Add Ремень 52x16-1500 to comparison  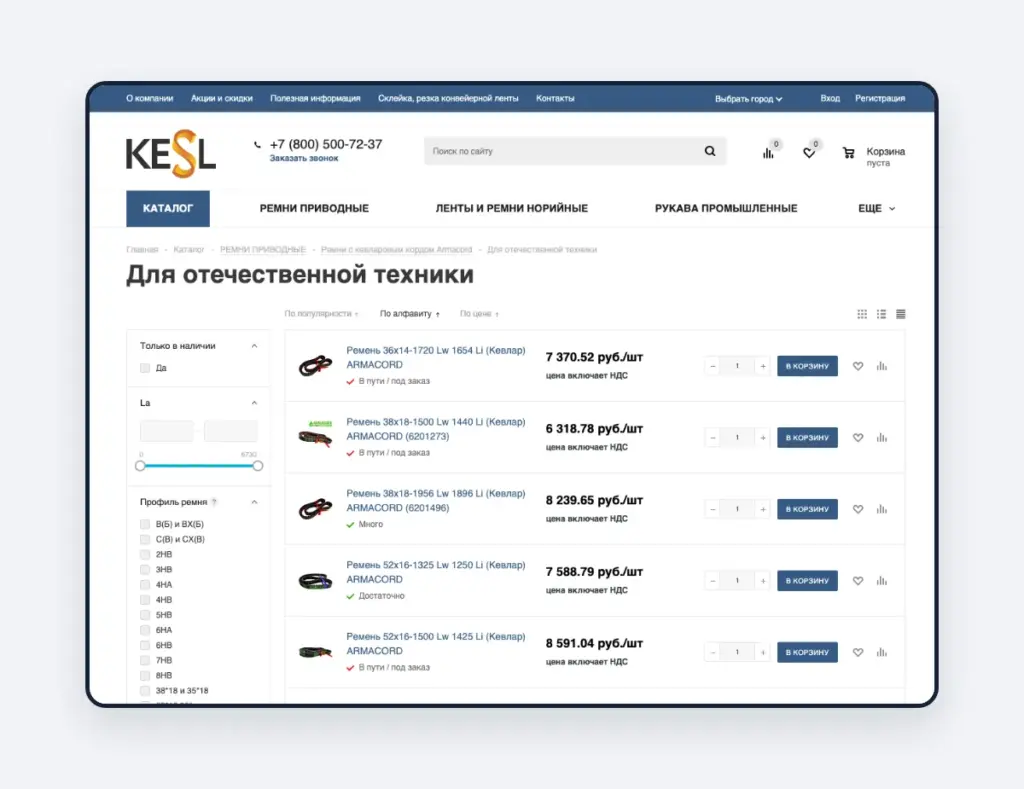point(882,652)
